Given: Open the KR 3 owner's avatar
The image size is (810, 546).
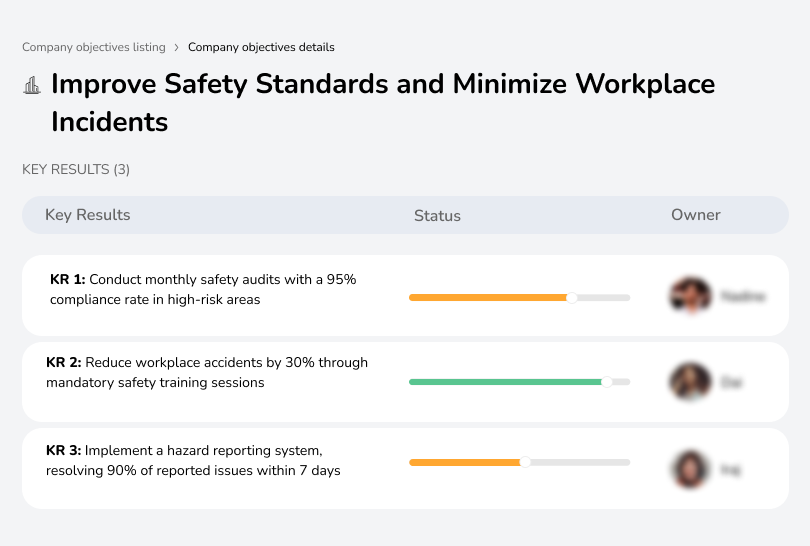Looking at the screenshot, I should [690, 468].
